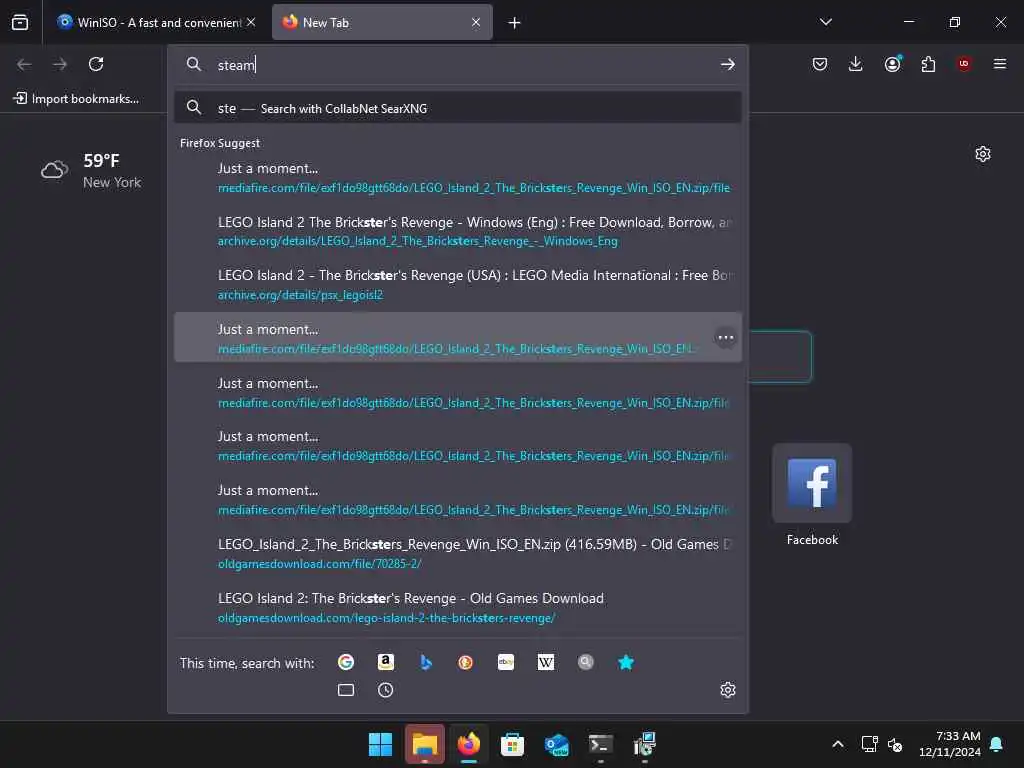Image resolution: width=1024 pixels, height=768 pixels.
Task: Search open tabs using the tab icon
Action: 345,690
